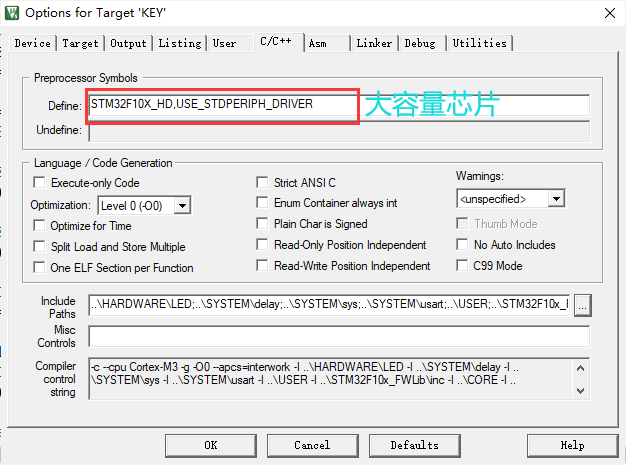Image resolution: width=626 pixels, height=465 pixels.
Task: Click the Misc Controls input field
Action: pyautogui.click(x=339, y=336)
